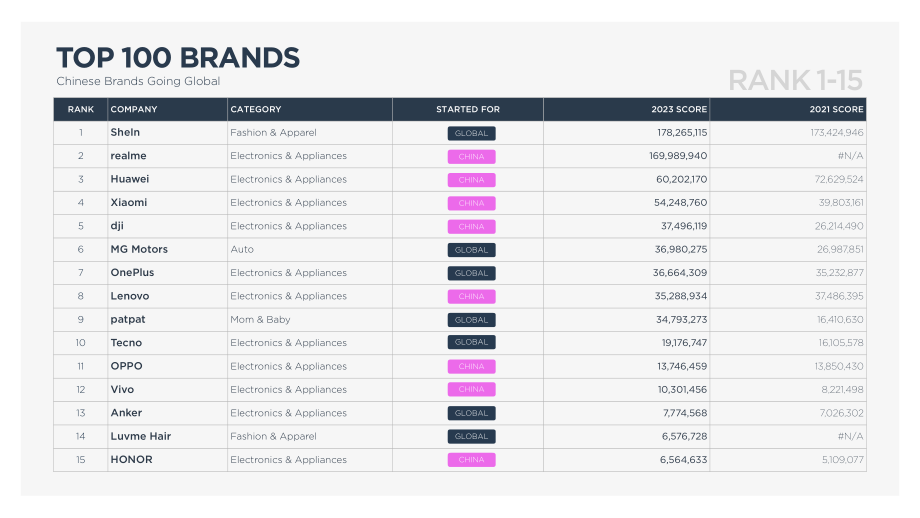Click the TOP 100 BRANDS title
Screen dimensions: 920x518
[x=178, y=58]
